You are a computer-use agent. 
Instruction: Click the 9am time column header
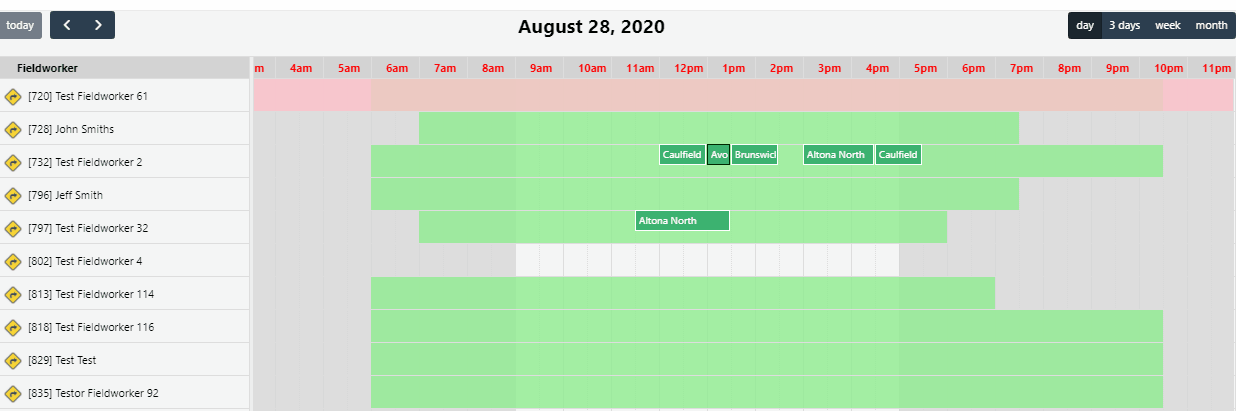[x=541, y=68]
